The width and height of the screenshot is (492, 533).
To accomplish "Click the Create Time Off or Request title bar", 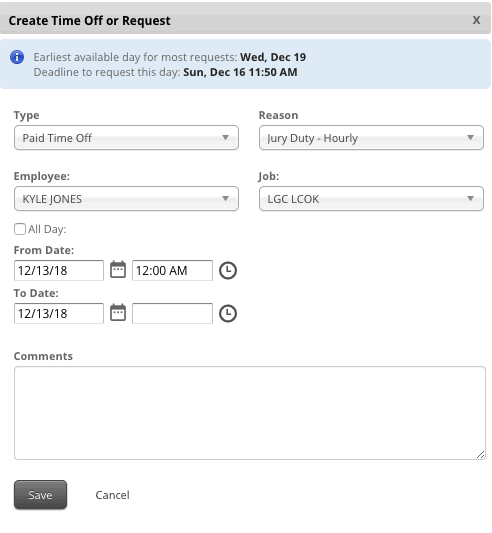I will 245,20.
